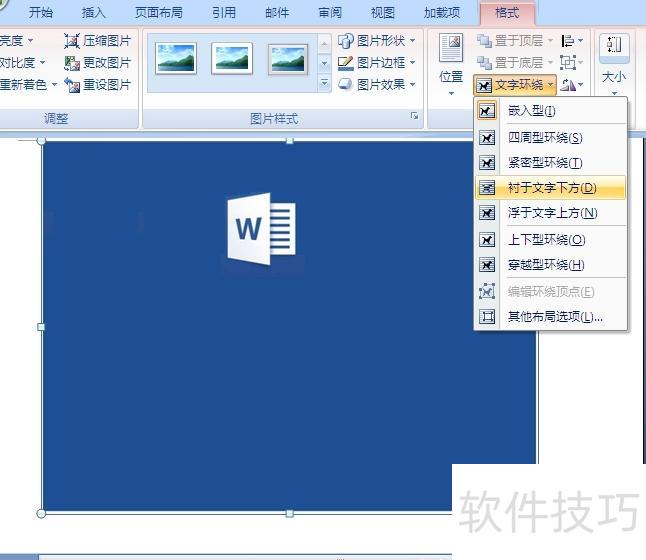Image resolution: width=646 pixels, height=560 pixels.
Task: Click icon next to 上下型环绕(O)
Action: [x=487, y=239]
